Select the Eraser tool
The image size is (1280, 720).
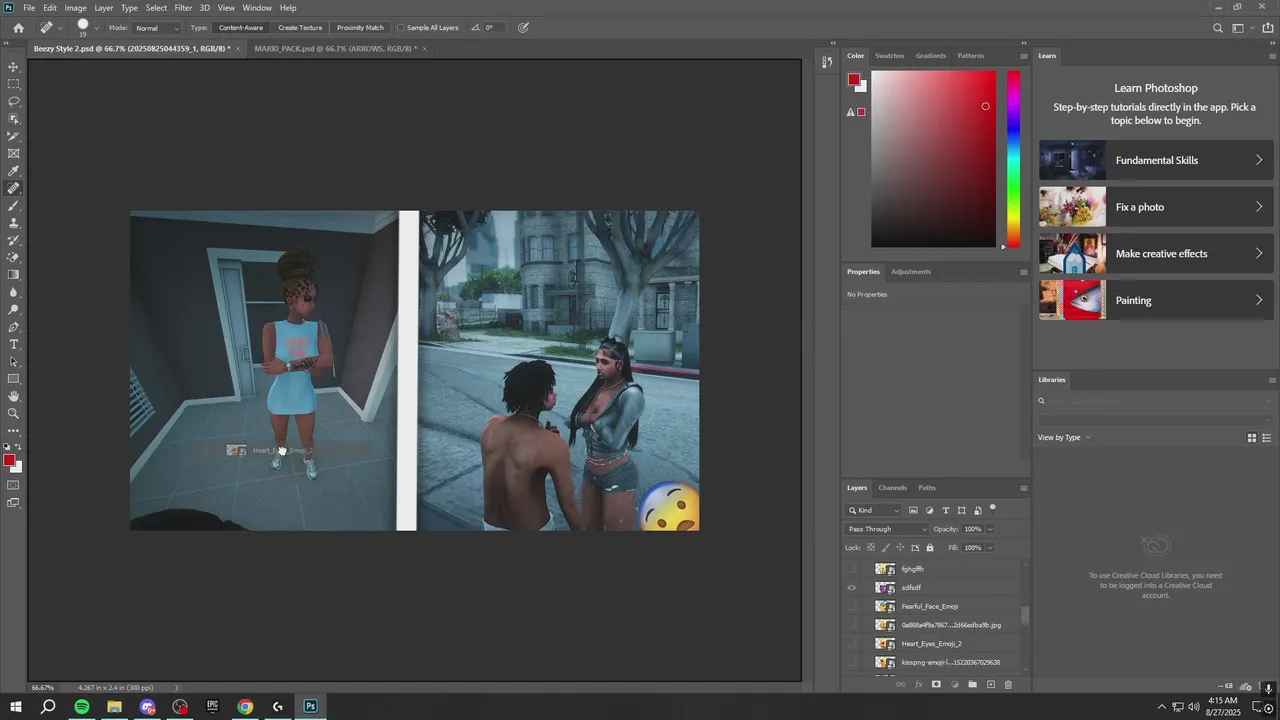point(14,257)
